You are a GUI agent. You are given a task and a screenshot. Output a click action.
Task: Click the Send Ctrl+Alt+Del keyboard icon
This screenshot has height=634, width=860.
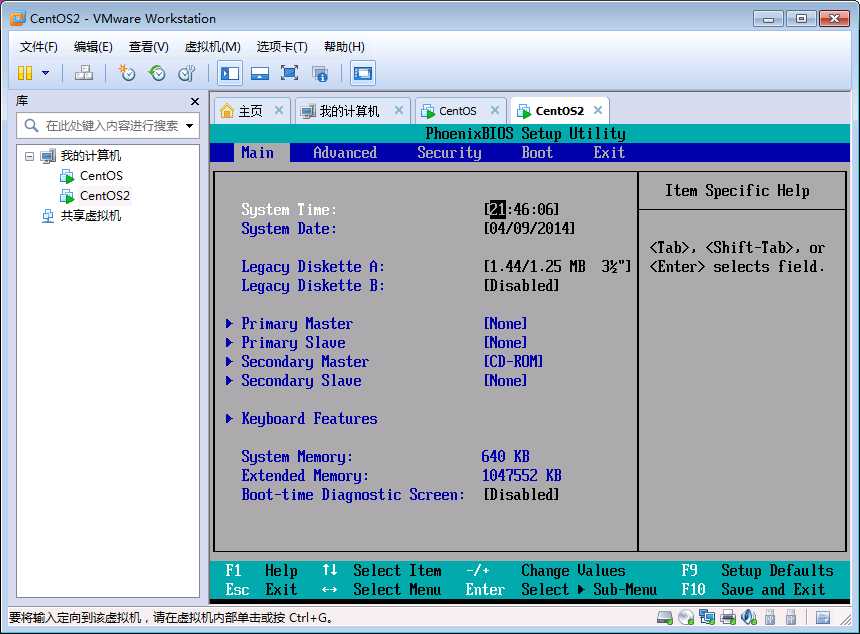[x=83, y=73]
